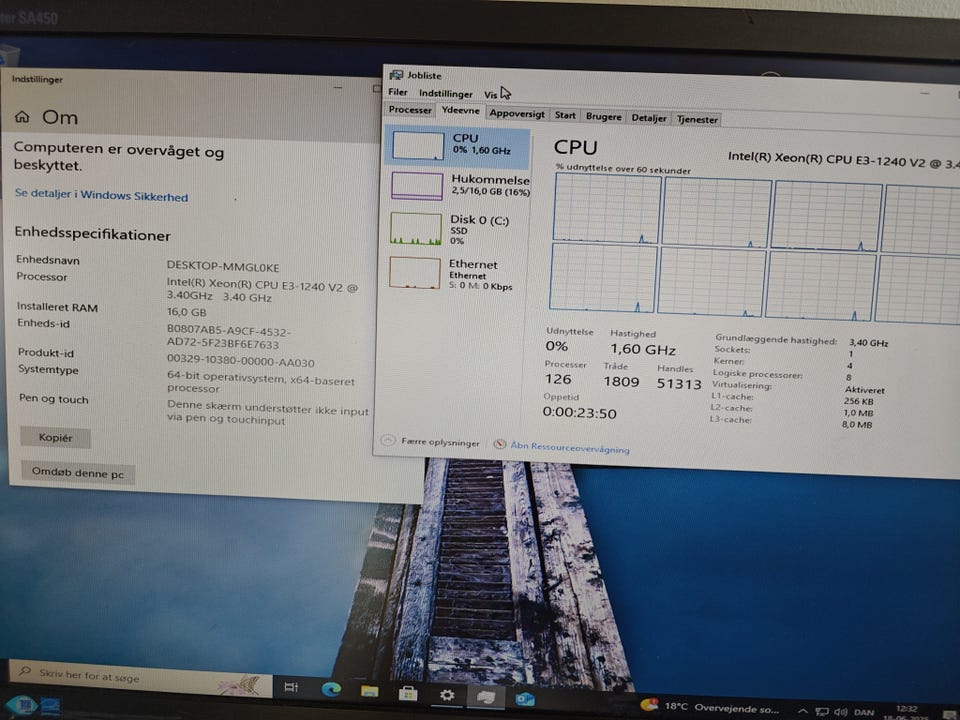Click the Handles value 51313
Viewport: 960px width, 720px height.
click(x=679, y=384)
